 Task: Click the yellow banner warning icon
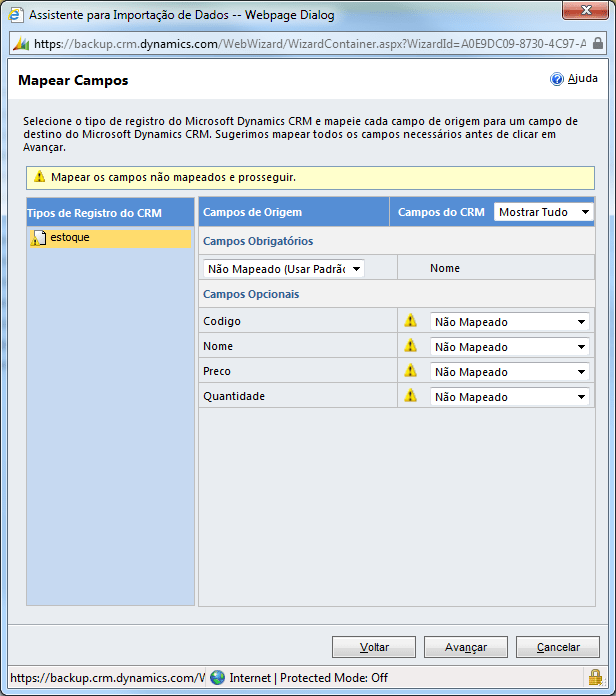[x=39, y=177]
